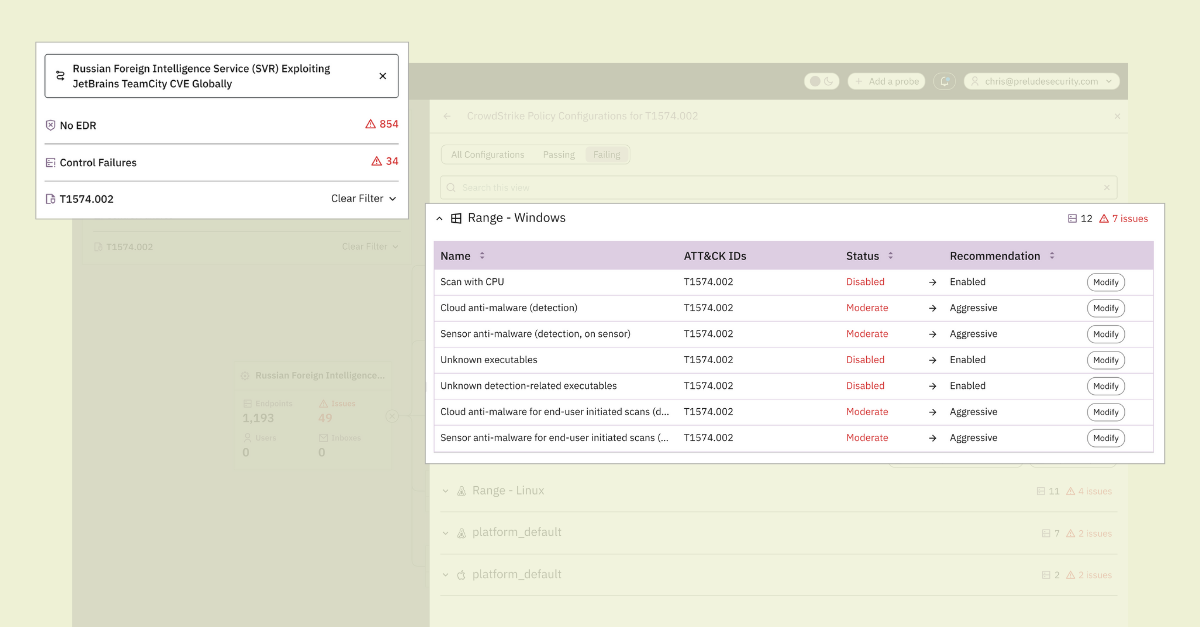Click Enabled recommendation for Unknown detection-related executables
The height and width of the screenshot is (627, 1200).
tap(968, 386)
